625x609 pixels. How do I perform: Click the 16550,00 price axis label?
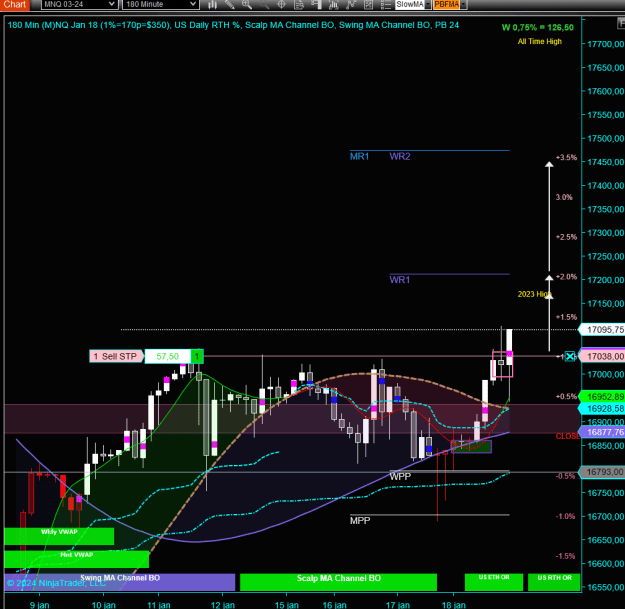(606, 587)
